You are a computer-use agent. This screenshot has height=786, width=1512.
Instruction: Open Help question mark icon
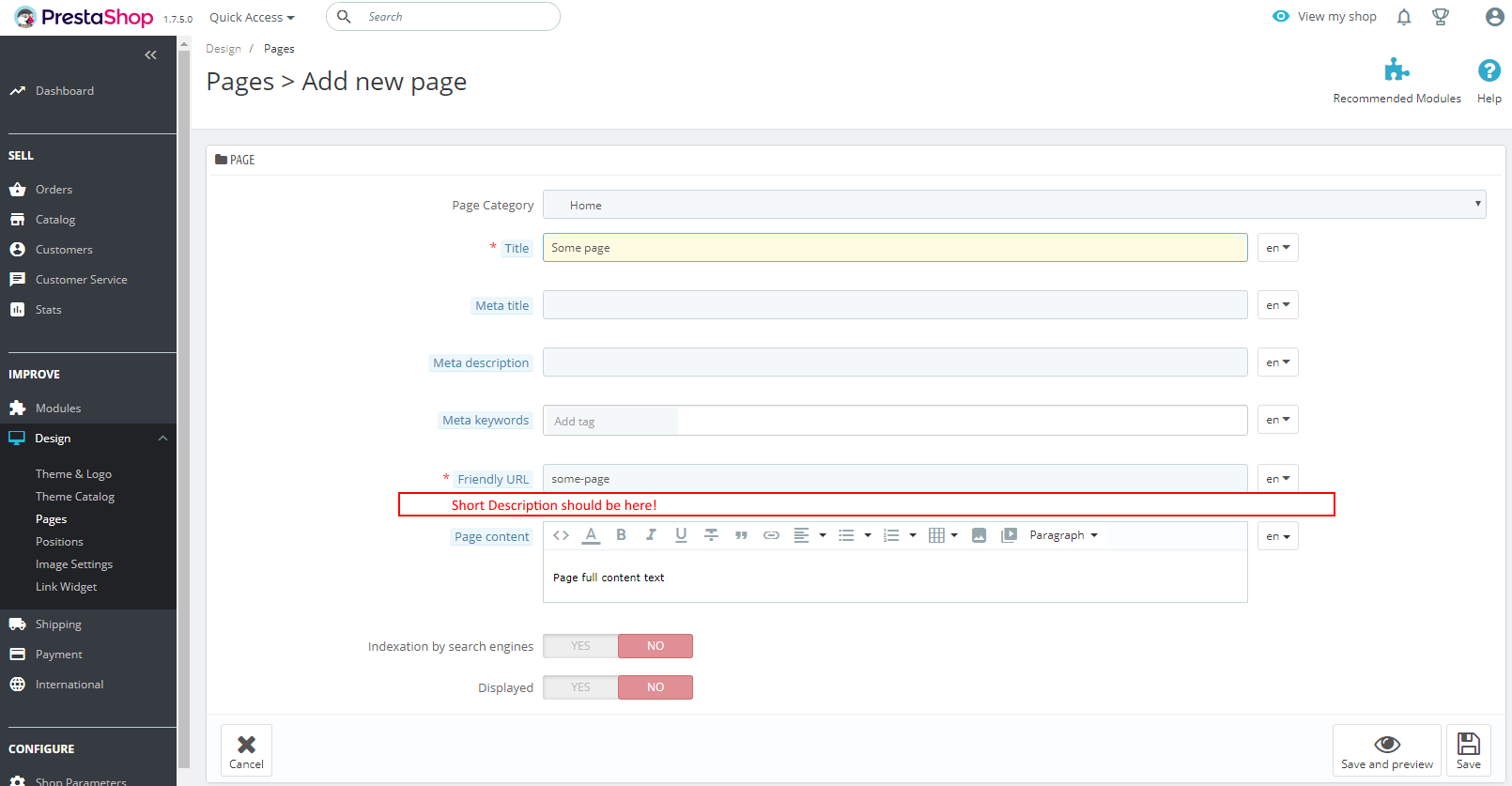(1489, 70)
